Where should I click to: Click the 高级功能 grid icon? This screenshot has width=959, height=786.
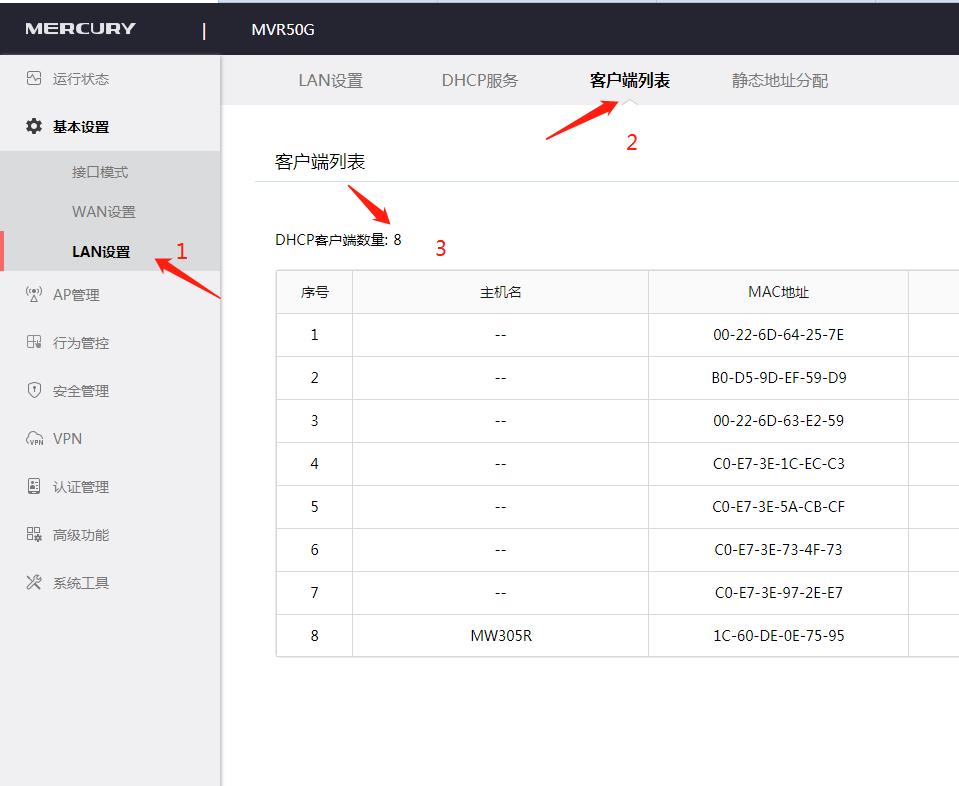point(33,534)
